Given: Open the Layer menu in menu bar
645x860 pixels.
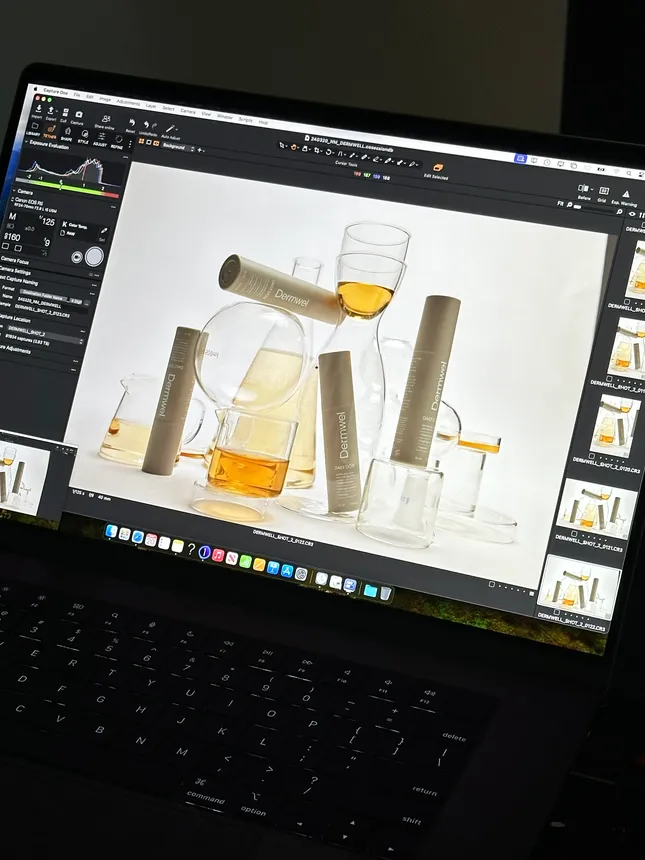Looking at the screenshot, I should pyautogui.click(x=151, y=106).
